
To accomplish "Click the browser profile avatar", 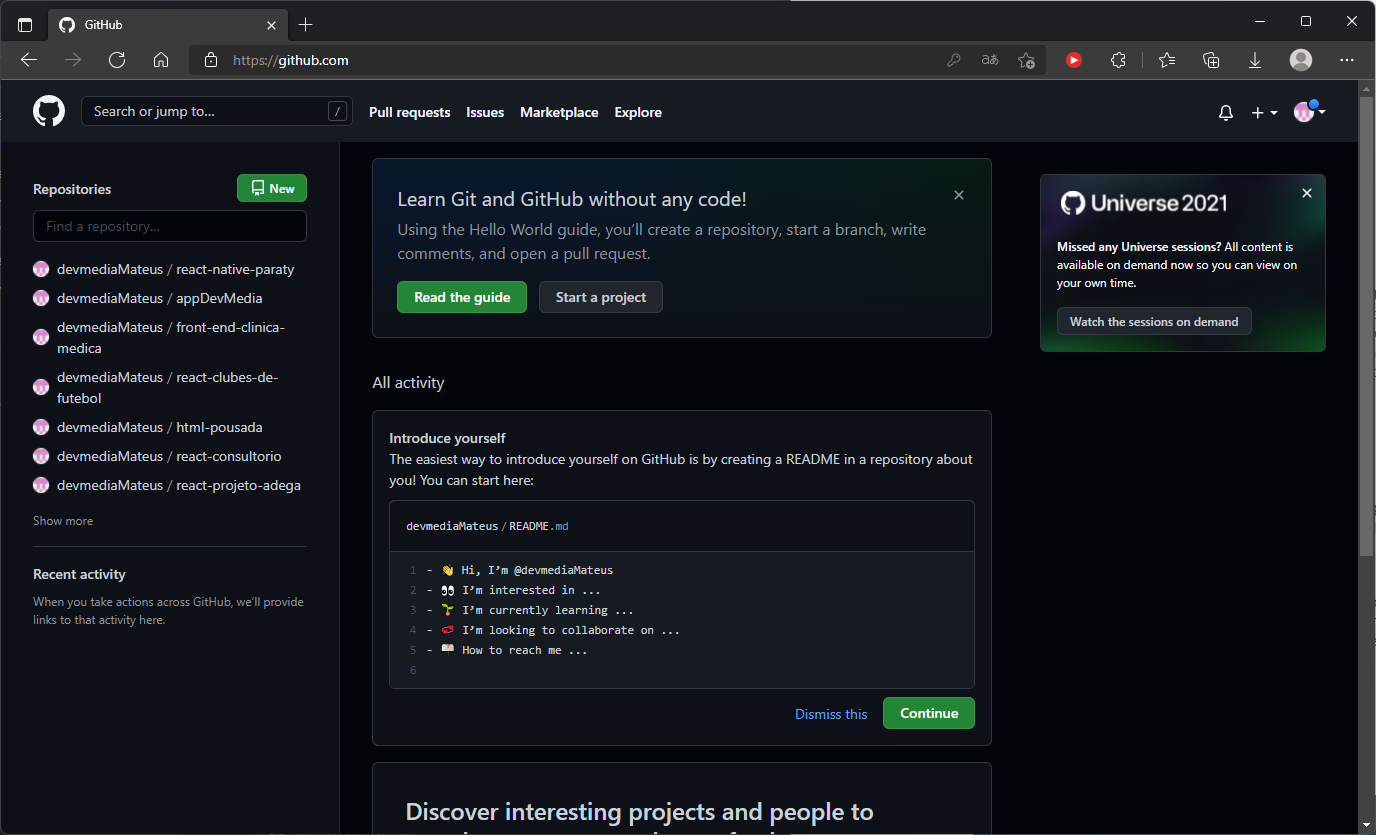I will point(1301,60).
